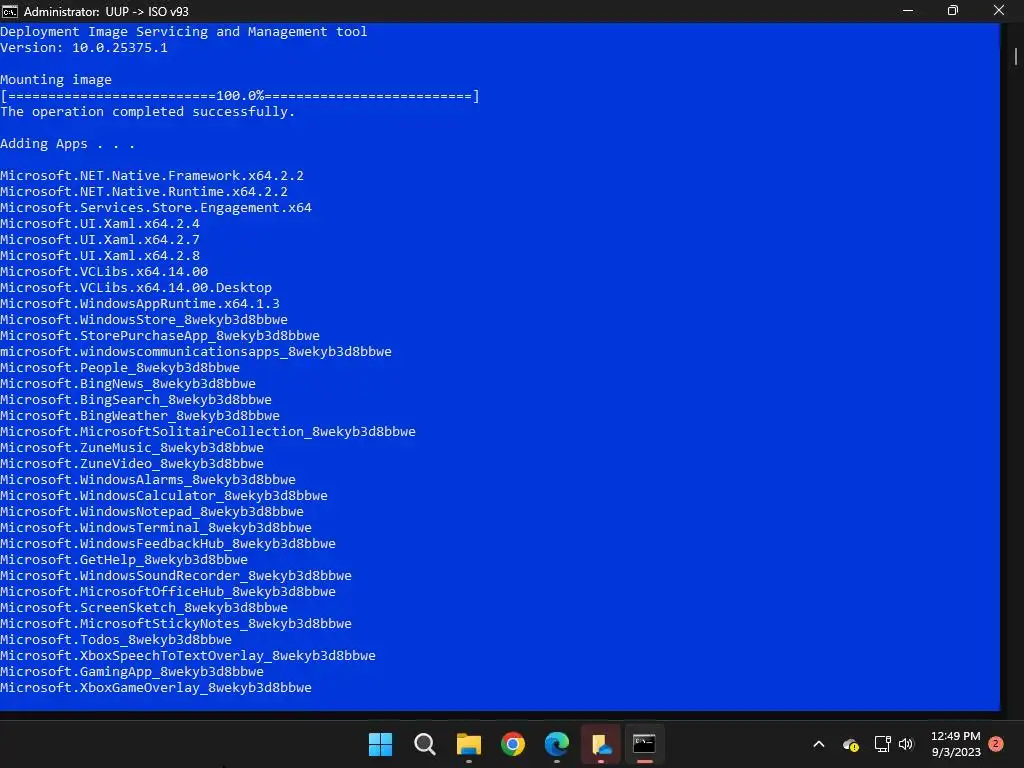Click 'Microsoft.StorePurchaseApp_8wekyb3d8bbwe' line

(x=160, y=336)
